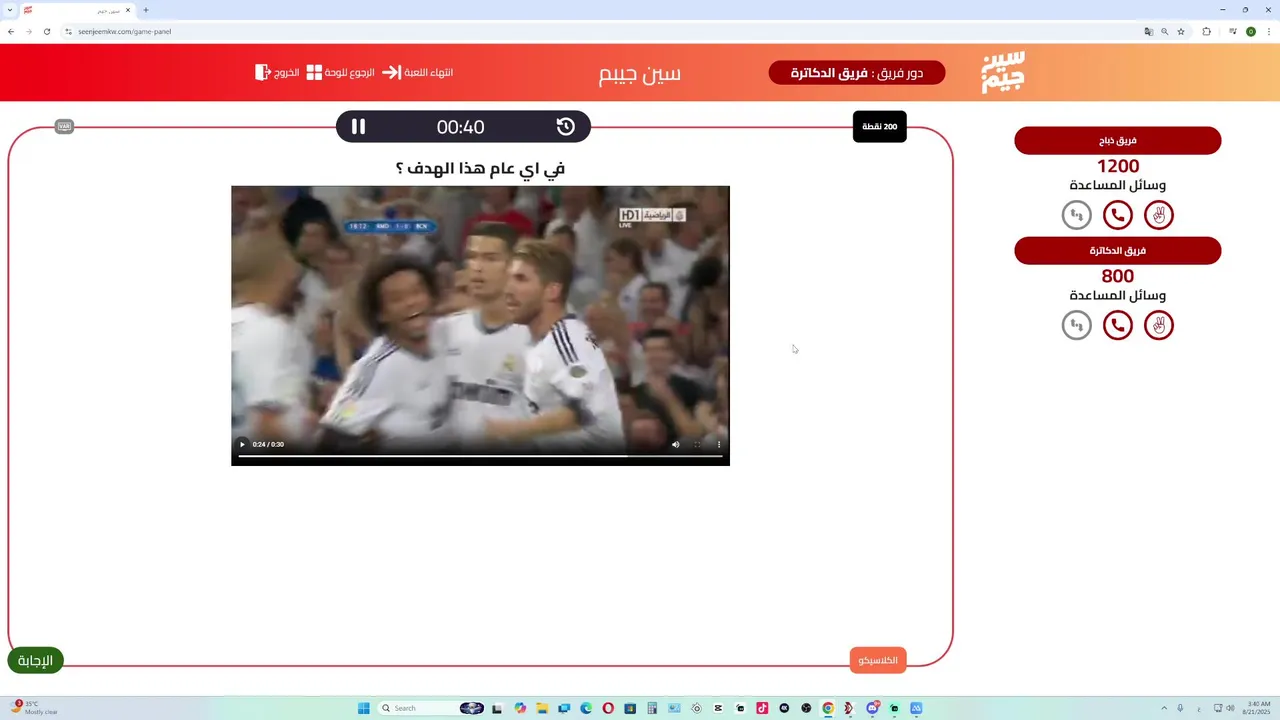Open the media control icon in Chrome toolbar
Image resolution: width=1280 pixels, height=720 pixels.
pyautogui.click(x=1233, y=32)
